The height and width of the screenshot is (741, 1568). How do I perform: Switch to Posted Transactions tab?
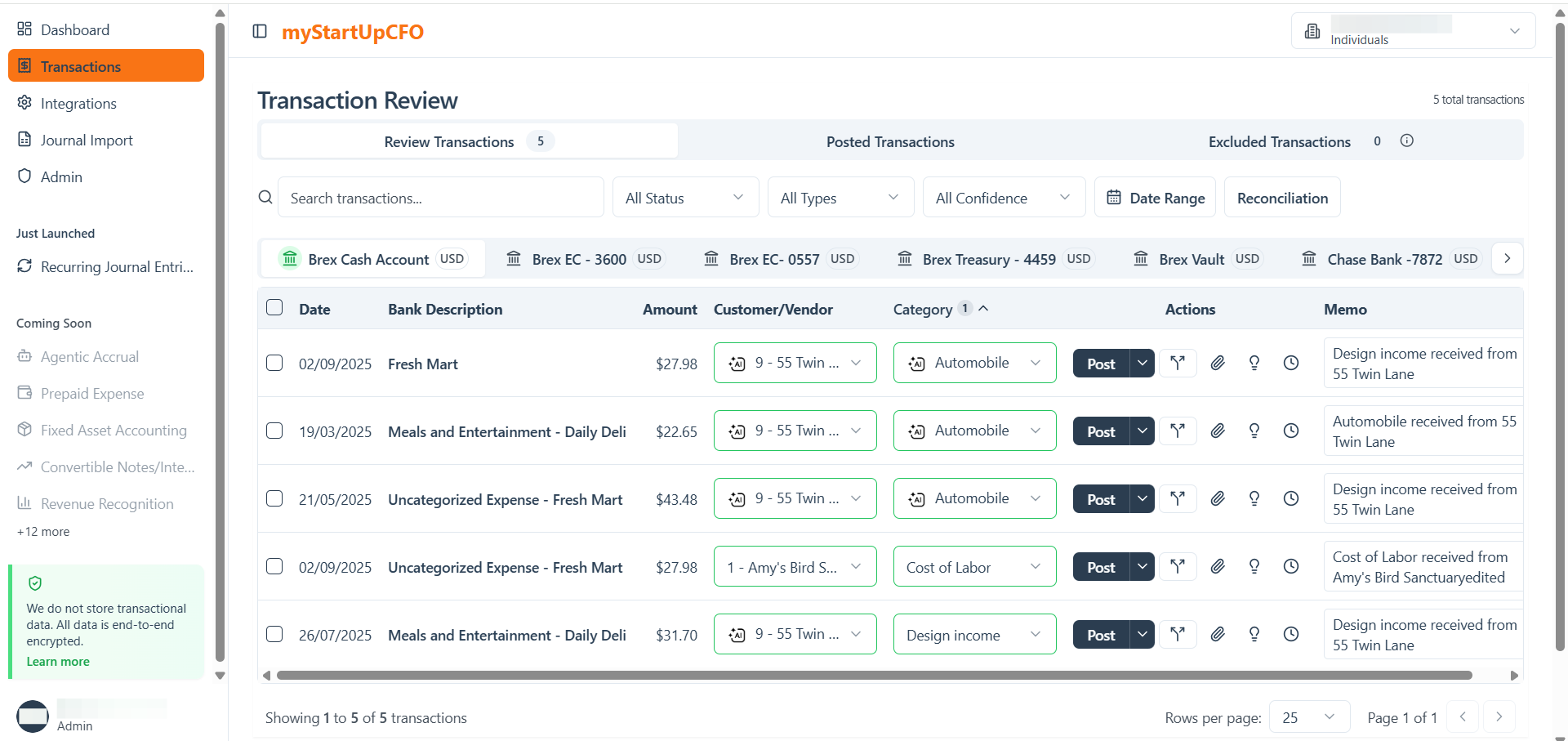[890, 141]
